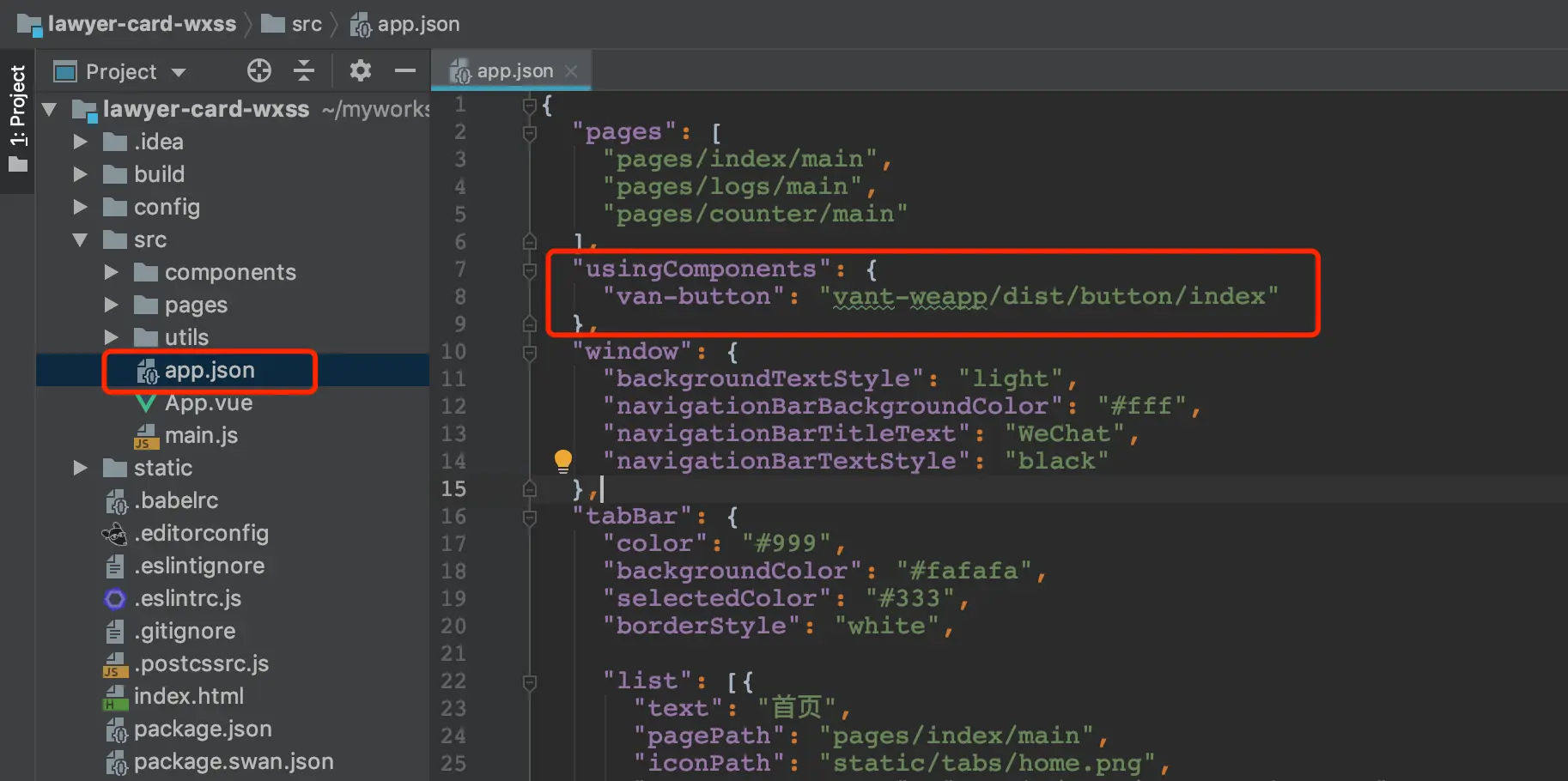Expand the static folder

[x=81, y=468]
